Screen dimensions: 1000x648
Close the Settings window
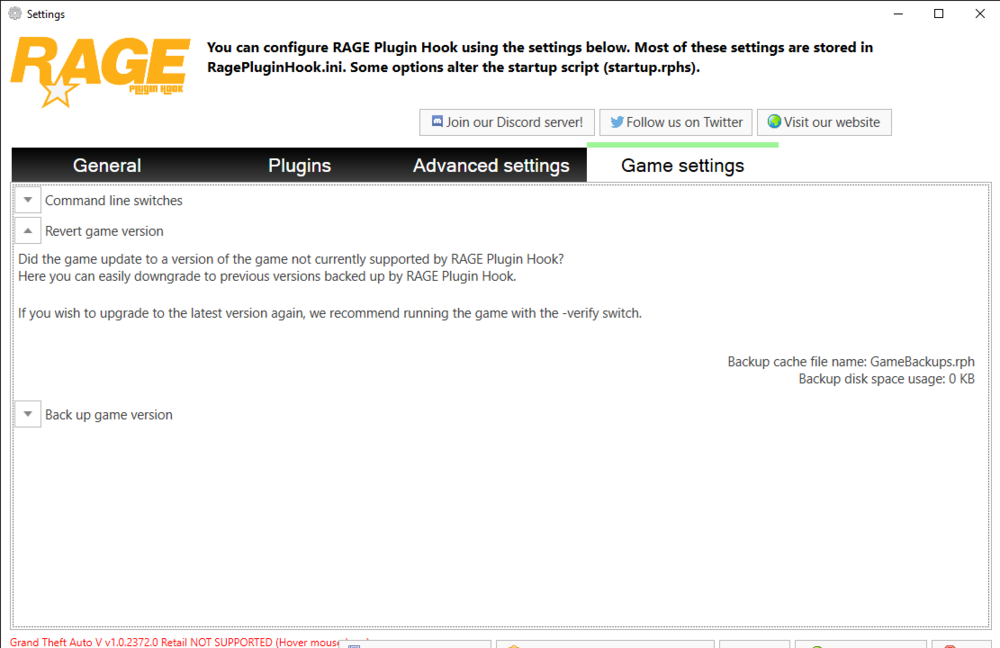coord(980,13)
